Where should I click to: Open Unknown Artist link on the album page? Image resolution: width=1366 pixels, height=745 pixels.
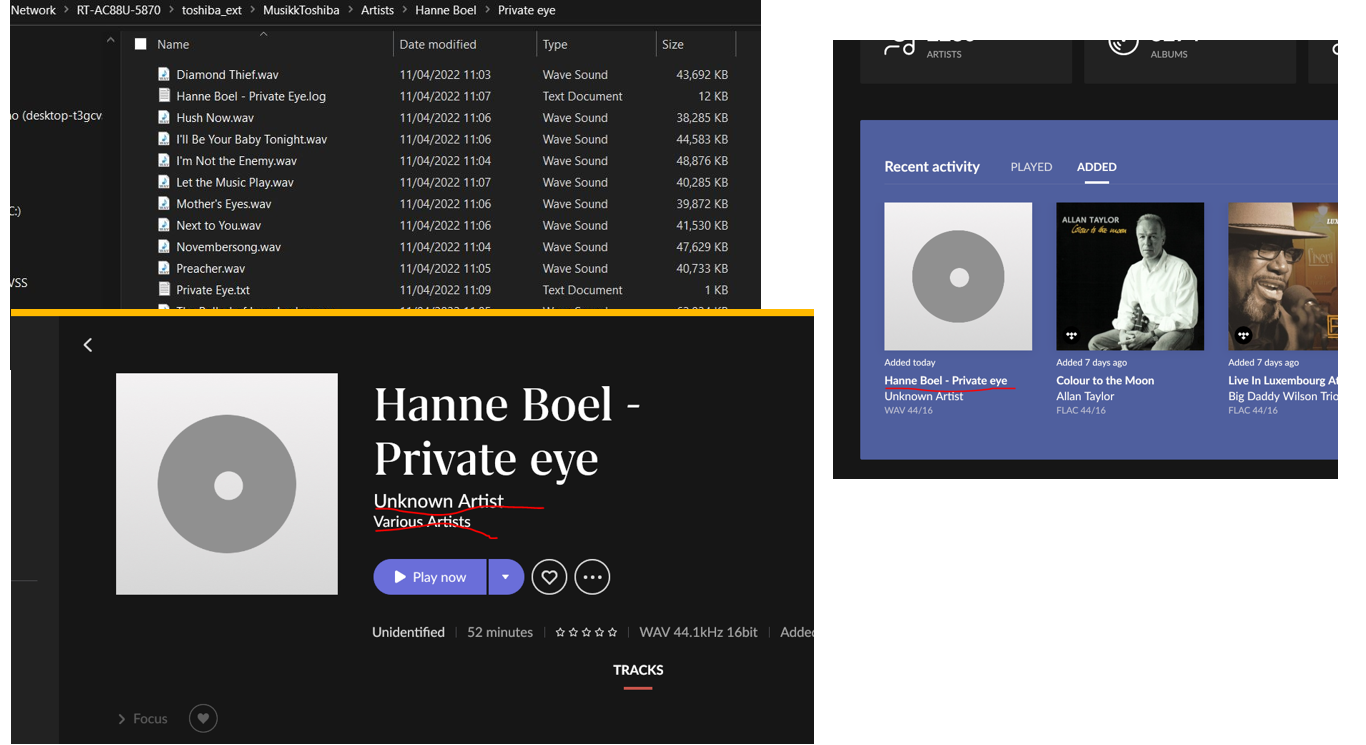(x=439, y=500)
